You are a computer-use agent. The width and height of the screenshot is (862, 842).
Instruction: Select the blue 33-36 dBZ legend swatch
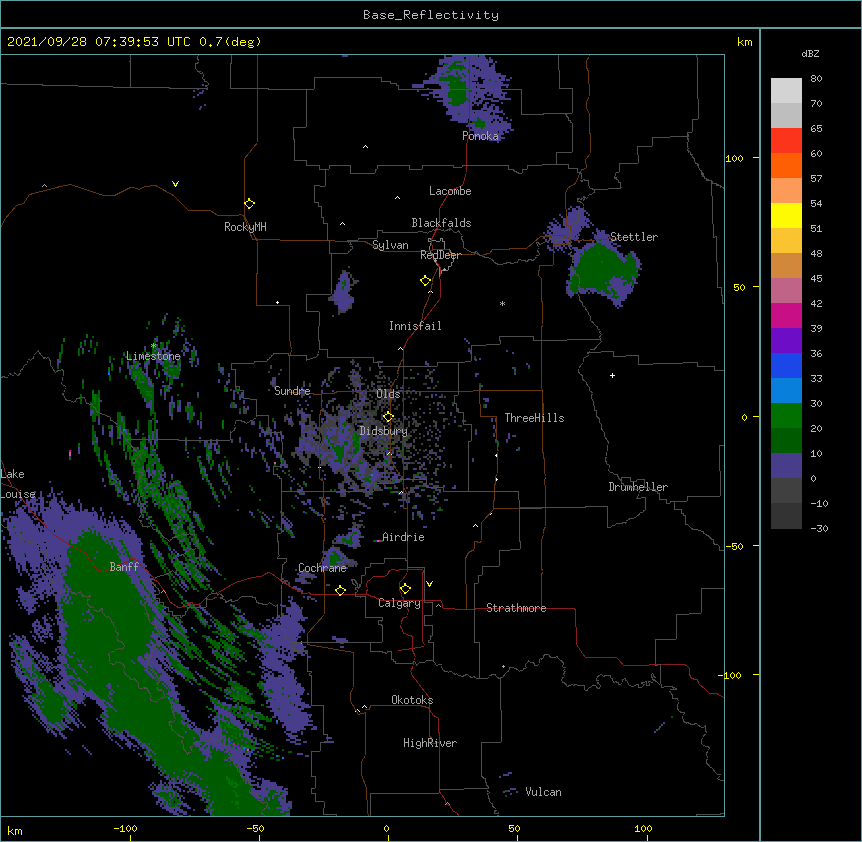tap(786, 365)
